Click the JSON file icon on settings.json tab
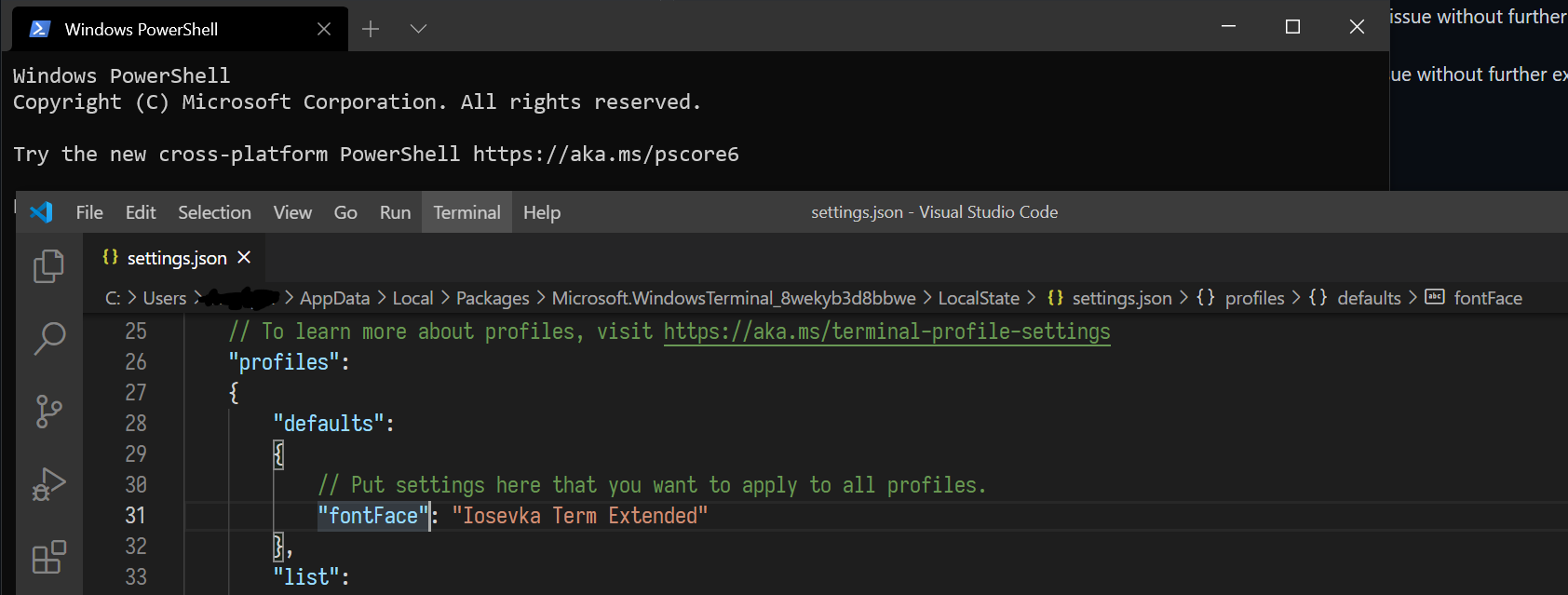 point(110,257)
